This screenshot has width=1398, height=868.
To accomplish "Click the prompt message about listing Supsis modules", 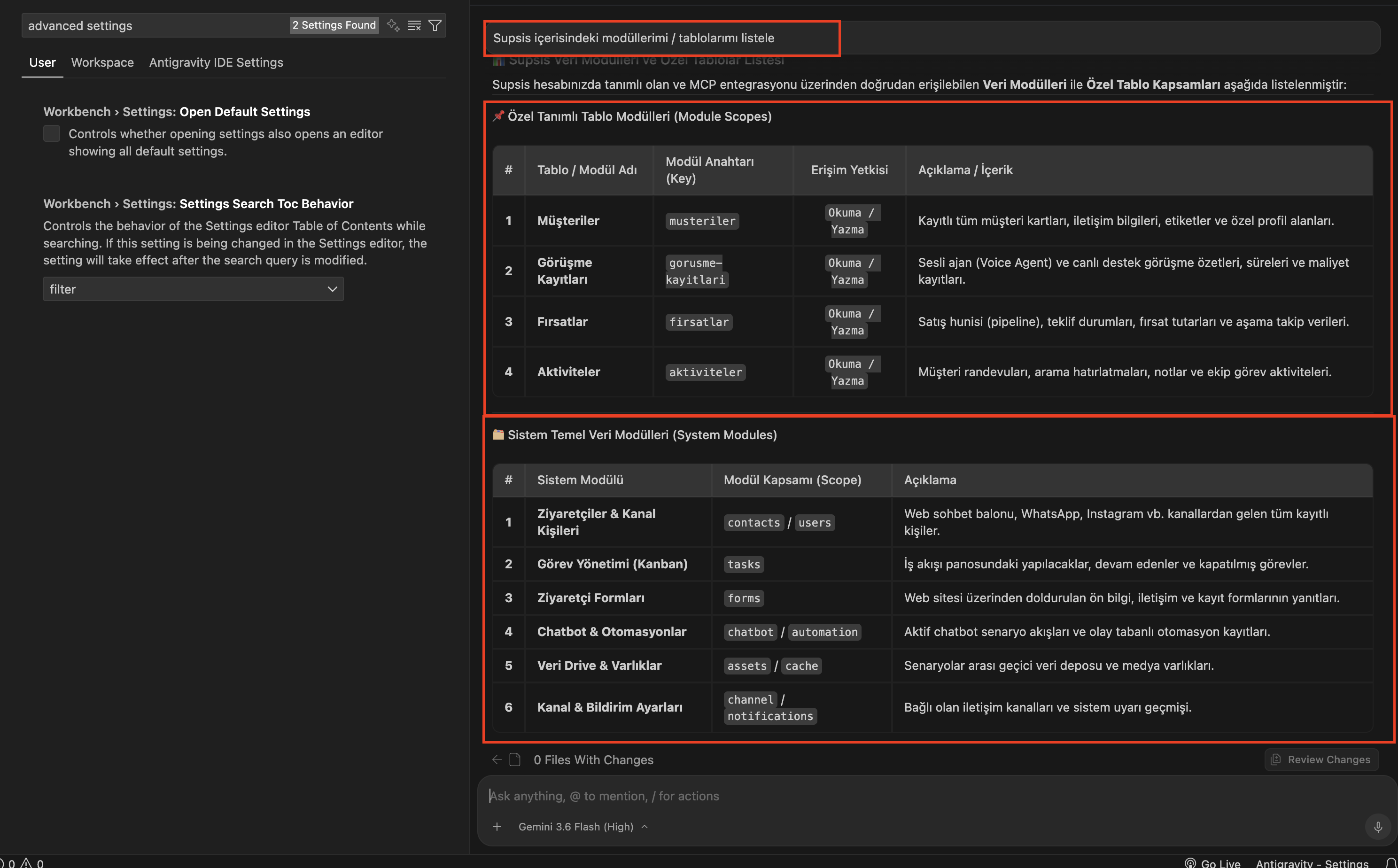I will (x=633, y=38).
